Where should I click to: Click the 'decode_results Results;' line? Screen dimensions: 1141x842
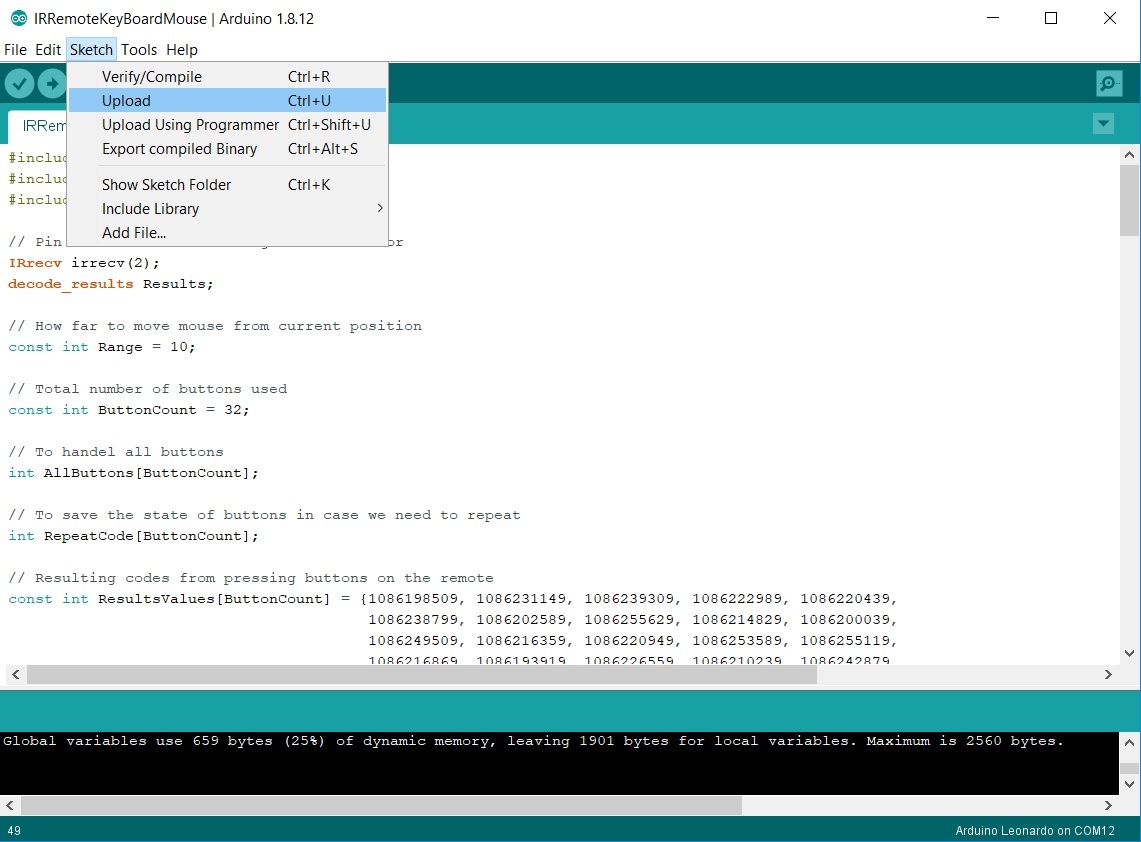click(x=111, y=284)
